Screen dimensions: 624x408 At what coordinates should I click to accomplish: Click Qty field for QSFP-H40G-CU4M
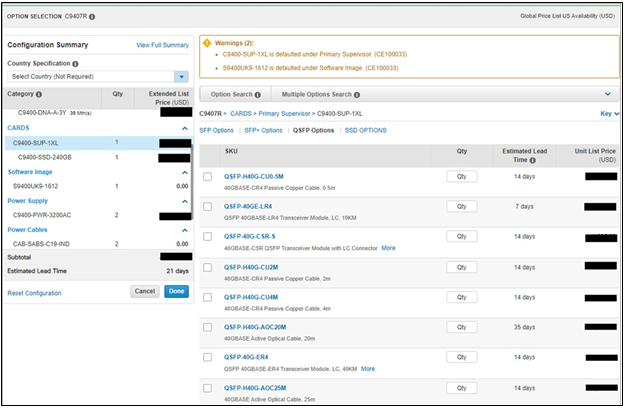tap(462, 297)
